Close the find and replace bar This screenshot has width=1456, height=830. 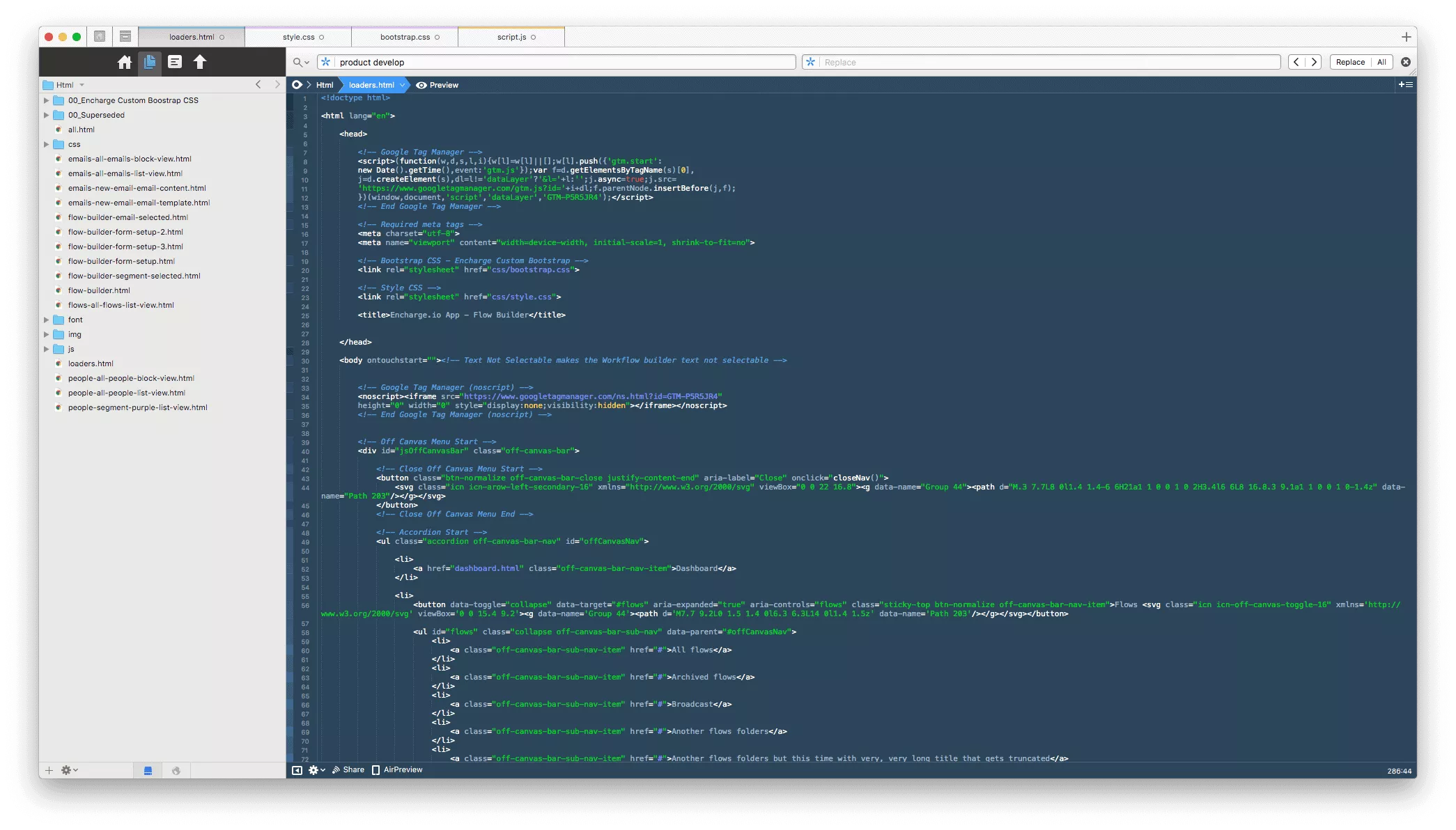pos(1406,62)
